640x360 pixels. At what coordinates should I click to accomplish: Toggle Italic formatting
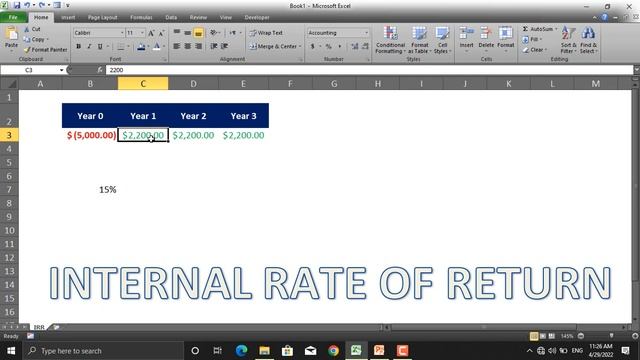tap(89, 47)
